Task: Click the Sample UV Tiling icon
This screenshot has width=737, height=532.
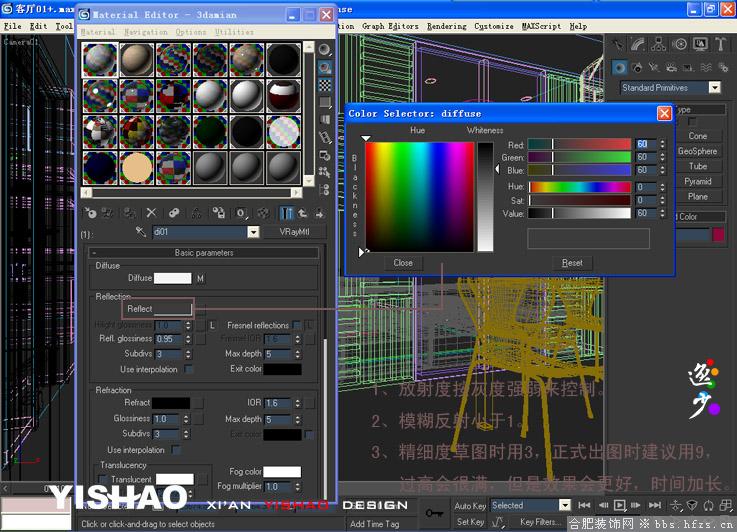Action: (324, 102)
